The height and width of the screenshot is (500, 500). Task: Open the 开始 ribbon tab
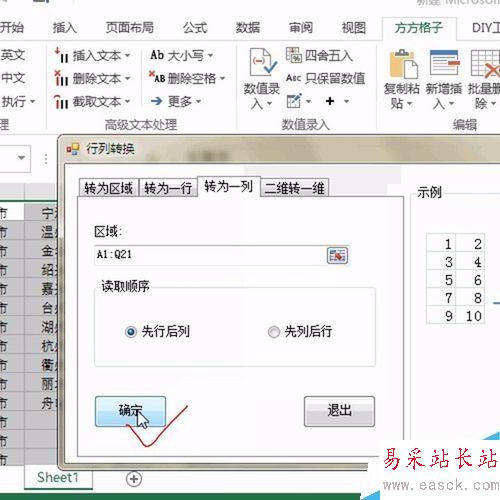12,28
